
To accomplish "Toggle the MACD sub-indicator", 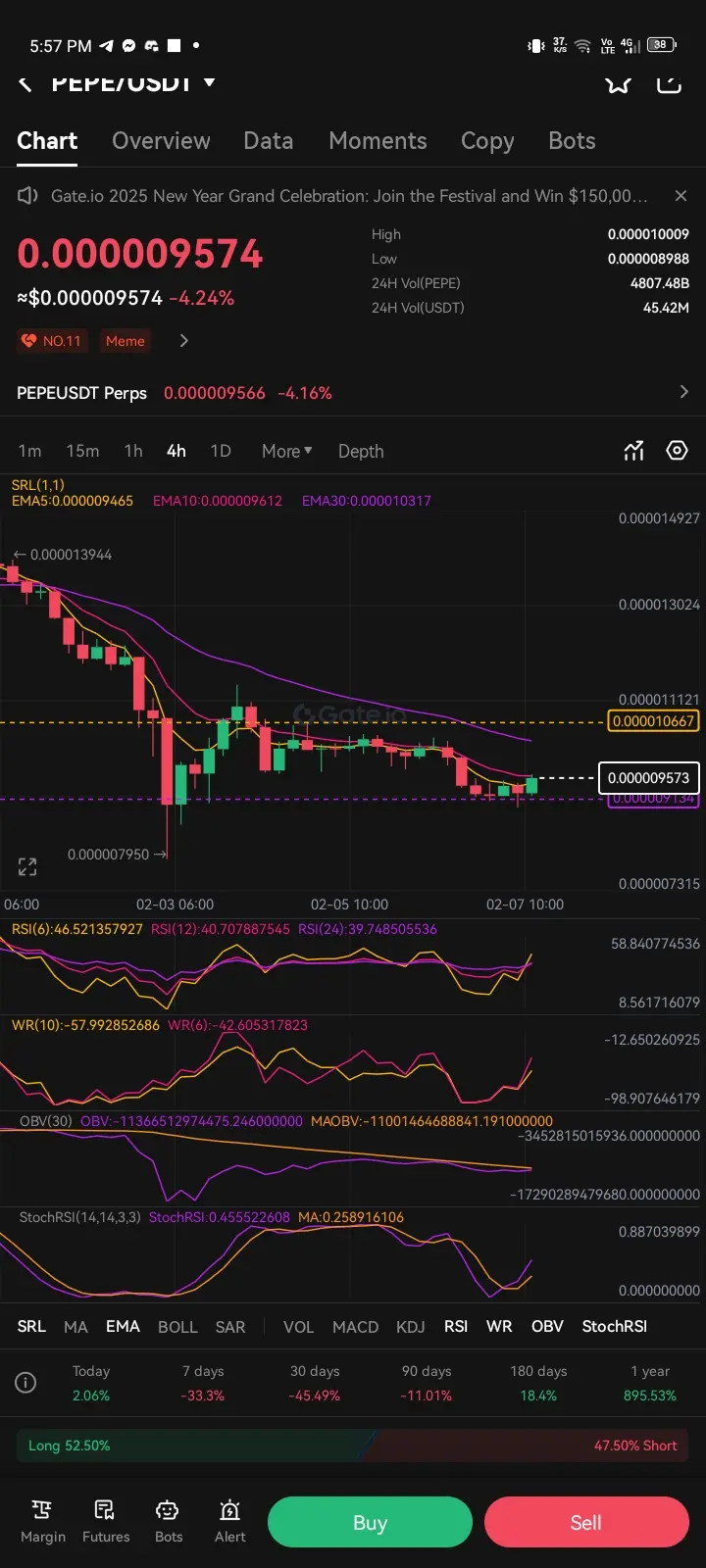I will click(355, 1326).
